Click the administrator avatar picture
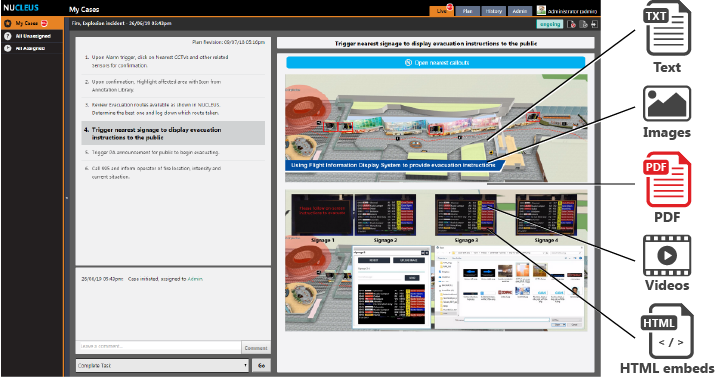Screen dimensions: 715x377 tap(541, 10)
